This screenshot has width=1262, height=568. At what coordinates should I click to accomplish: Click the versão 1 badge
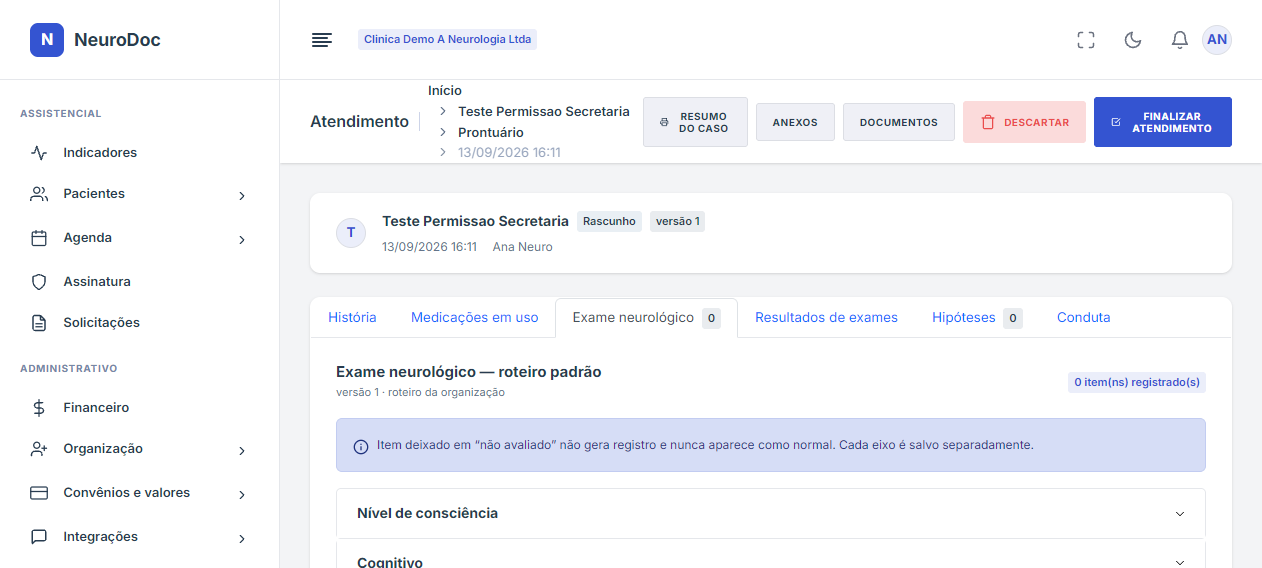(678, 222)
